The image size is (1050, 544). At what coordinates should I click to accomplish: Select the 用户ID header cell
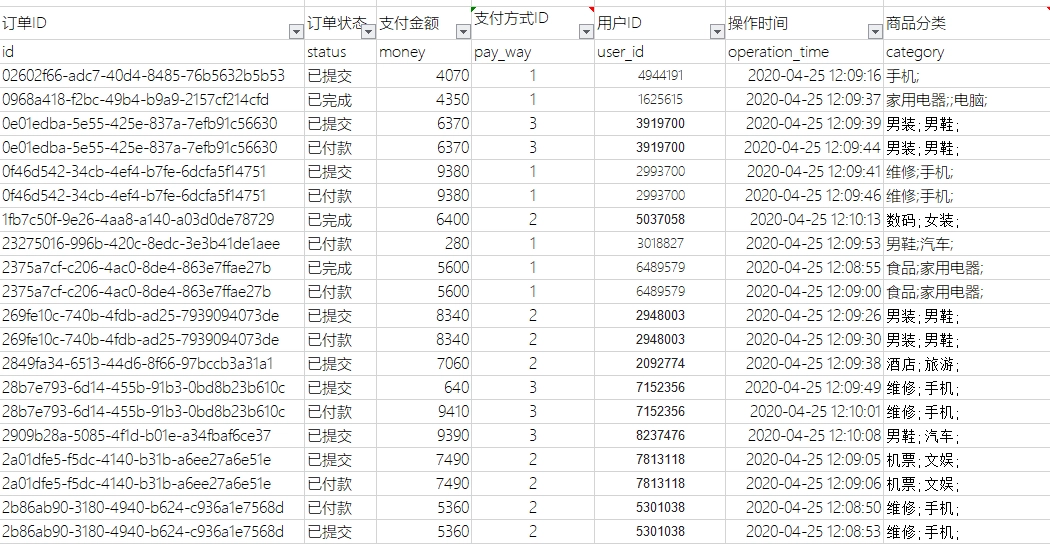660,23
